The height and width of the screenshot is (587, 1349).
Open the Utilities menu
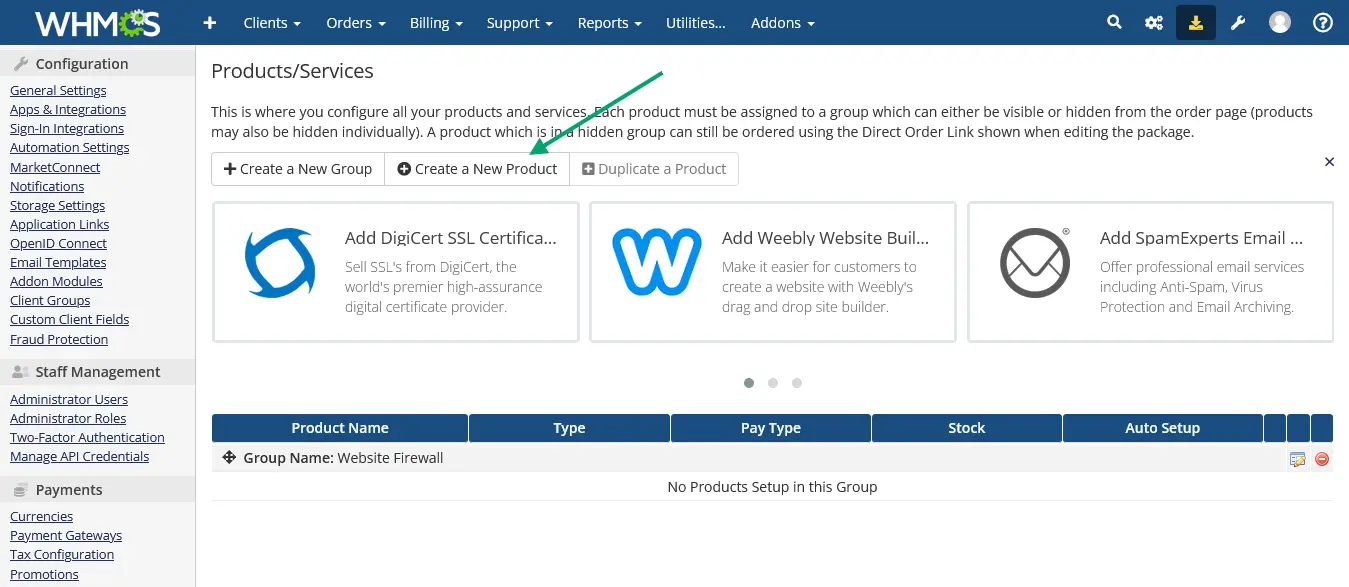coord(696,22)
